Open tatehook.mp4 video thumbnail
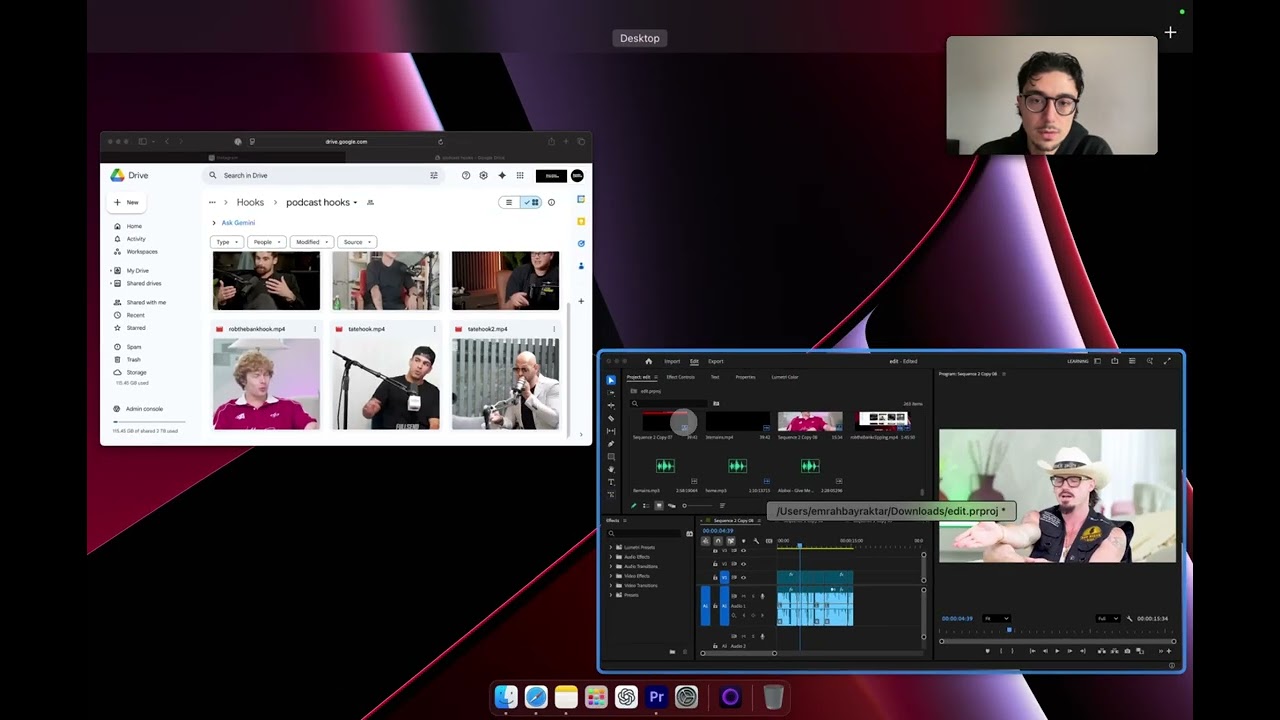The width and height of the screenshot is (1280, 720). tap(385, 384)
